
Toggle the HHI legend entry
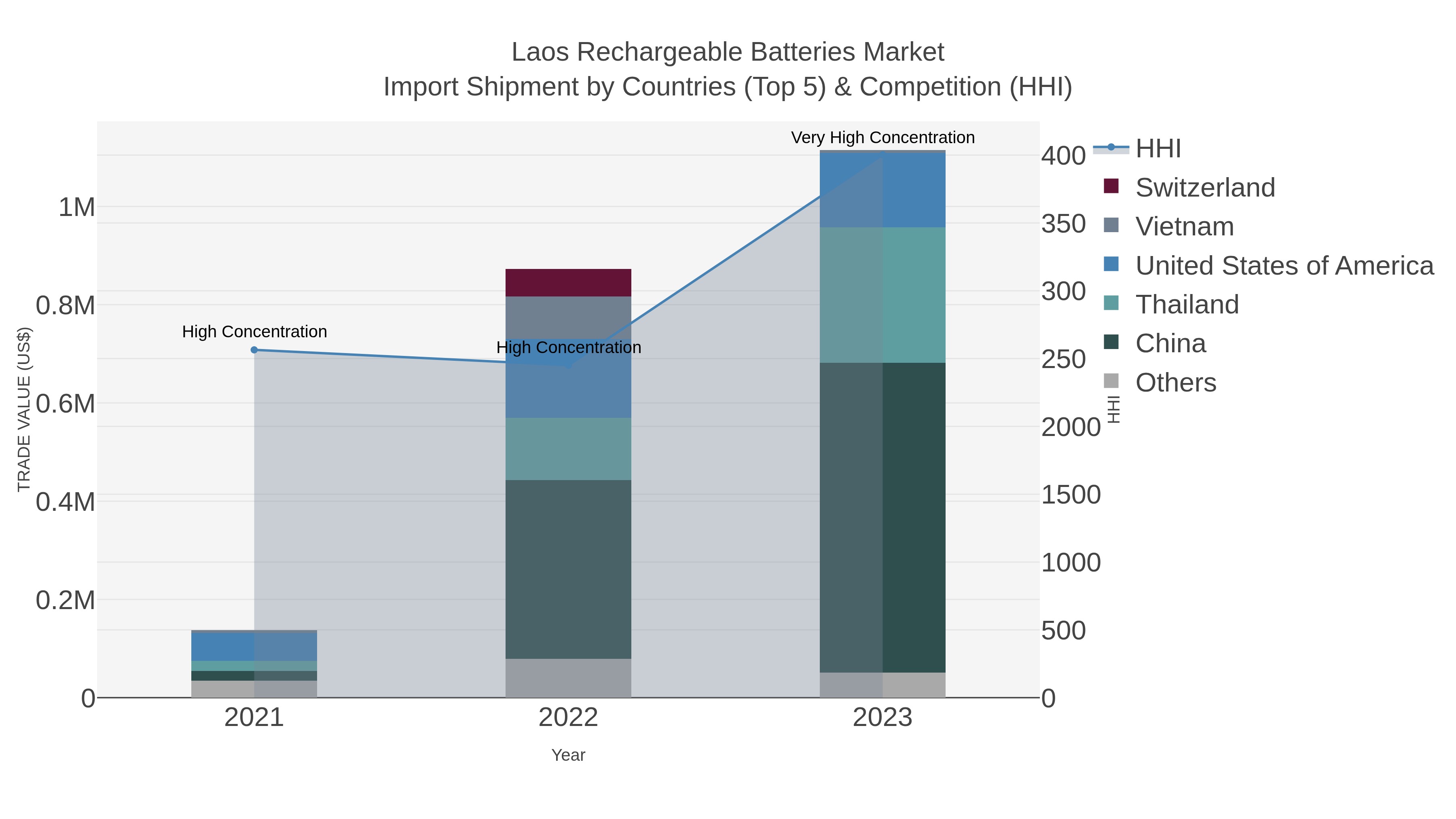click(x=1137, y=148)
